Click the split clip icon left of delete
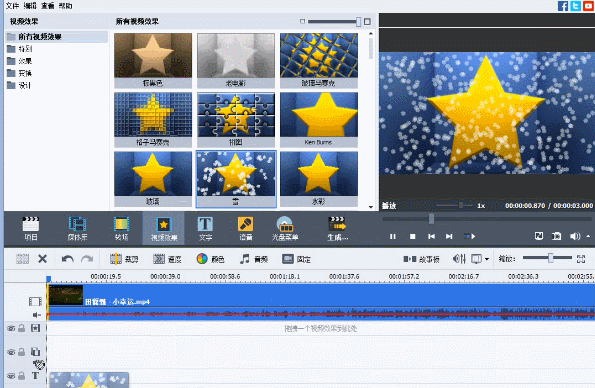 click(x=22, y=259)
